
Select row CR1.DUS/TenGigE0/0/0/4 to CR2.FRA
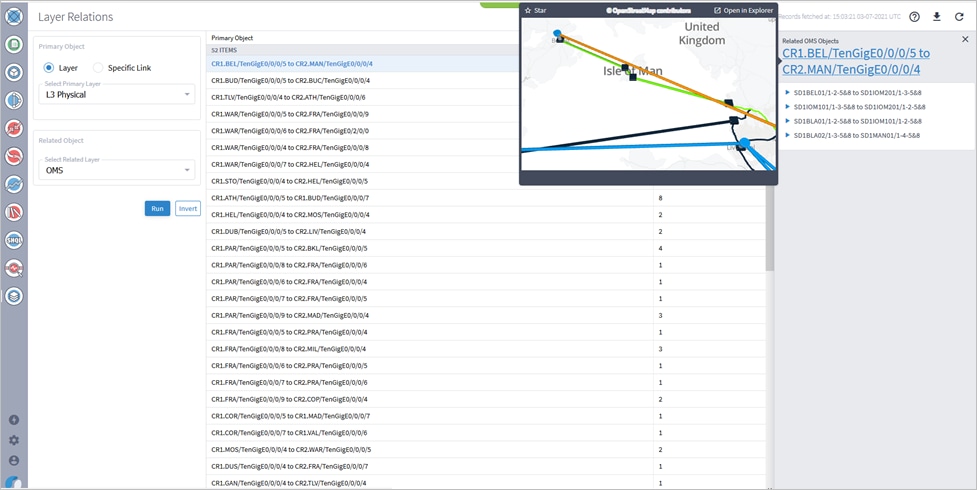(486, 466)
